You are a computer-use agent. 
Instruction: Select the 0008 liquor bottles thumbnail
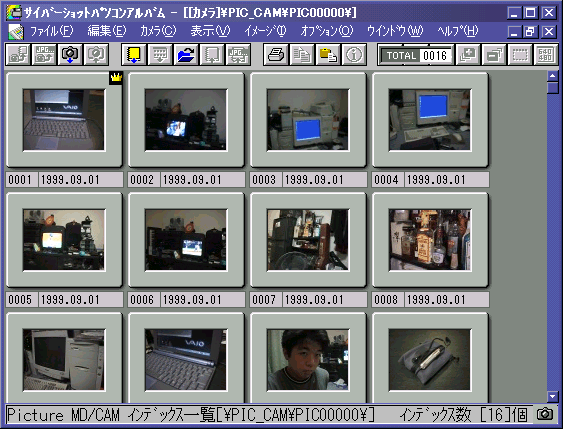[x=430, y=240]
